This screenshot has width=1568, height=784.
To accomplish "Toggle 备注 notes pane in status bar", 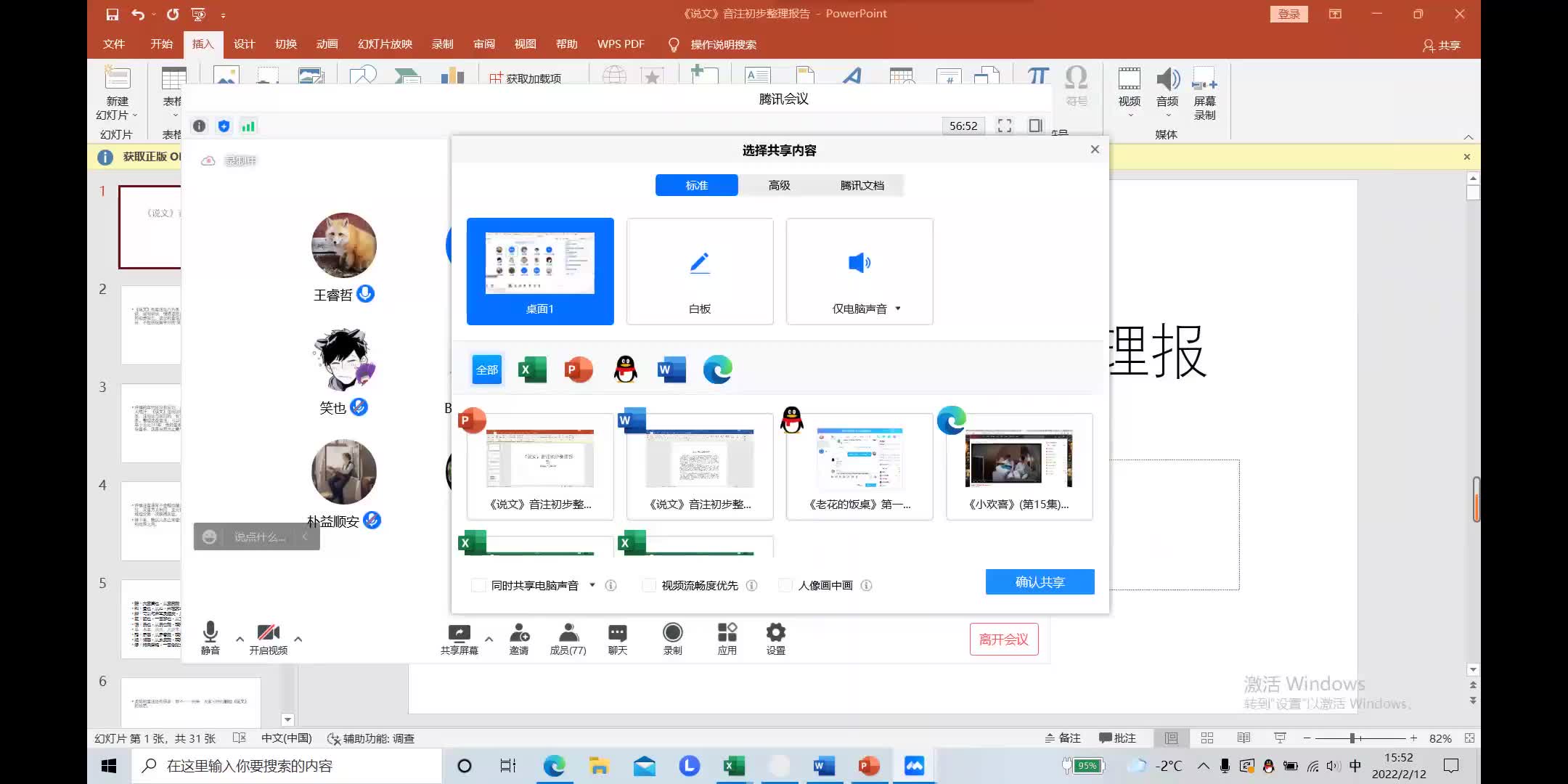I will click(x=1063, y=738).
